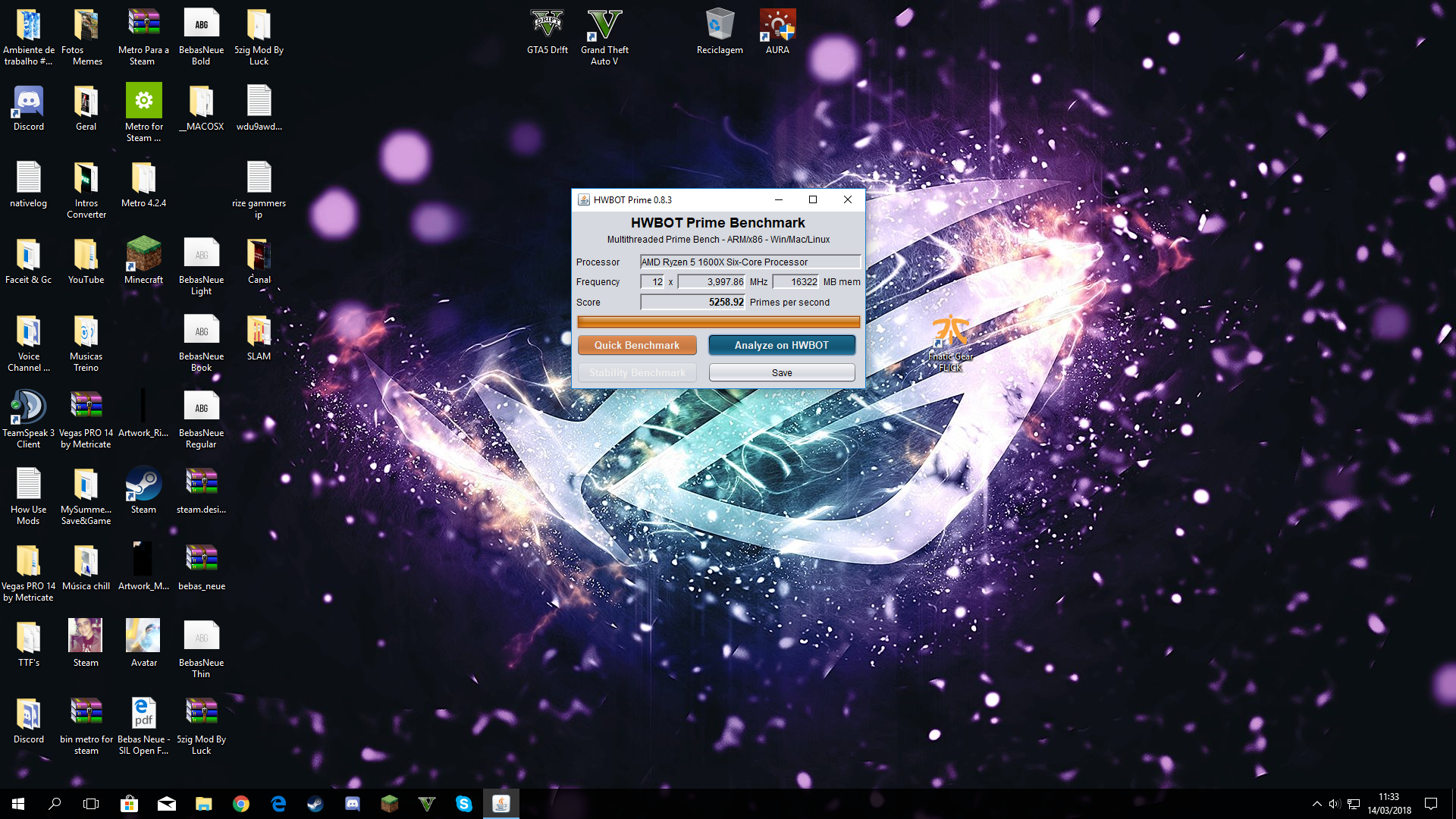This screenshot has height=819, width=1456.
Task: Select the YouTube folder icon
Action: [86, 262]
